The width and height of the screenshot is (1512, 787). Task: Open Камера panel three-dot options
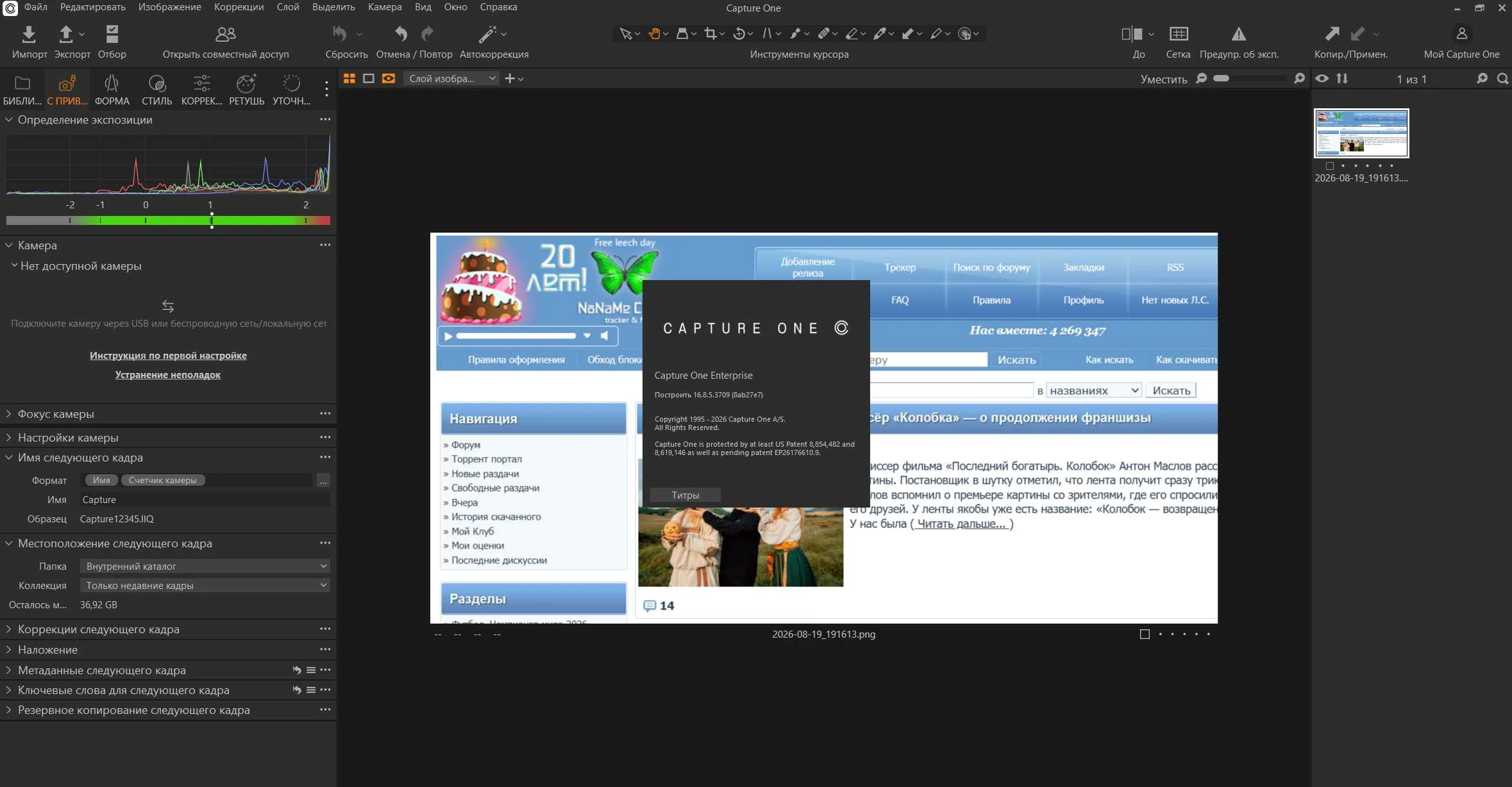tap(325, 245)
